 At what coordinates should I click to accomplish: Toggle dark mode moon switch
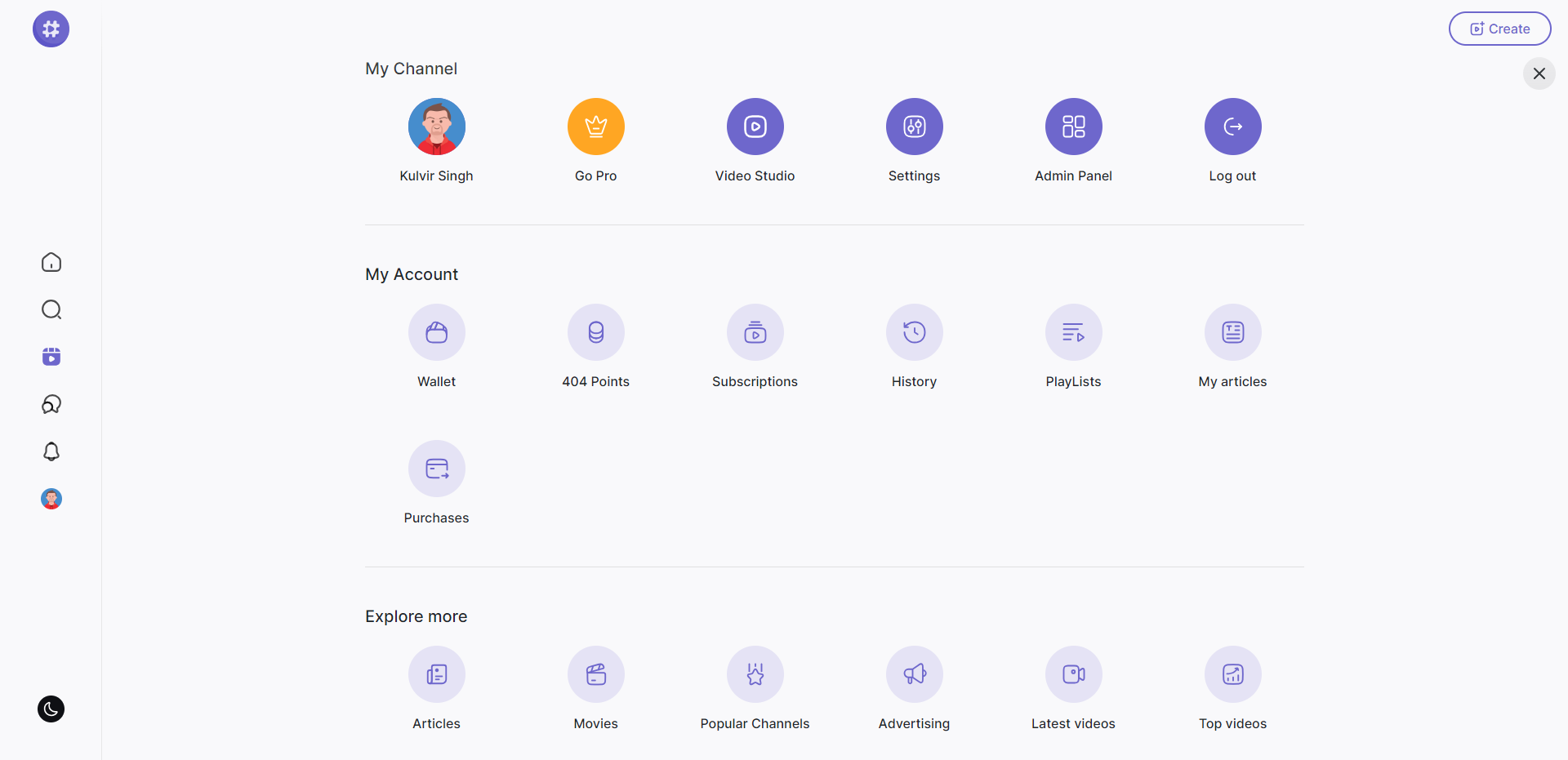pyautogui.click(x=51, y=709)
